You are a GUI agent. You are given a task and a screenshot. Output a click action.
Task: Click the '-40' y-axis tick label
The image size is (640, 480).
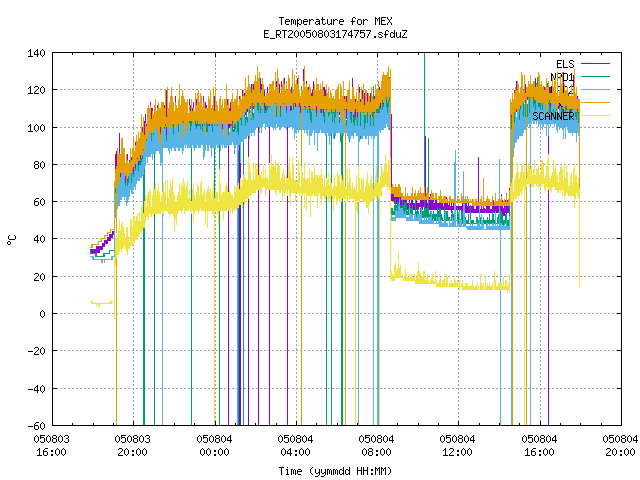coord(36,389)
